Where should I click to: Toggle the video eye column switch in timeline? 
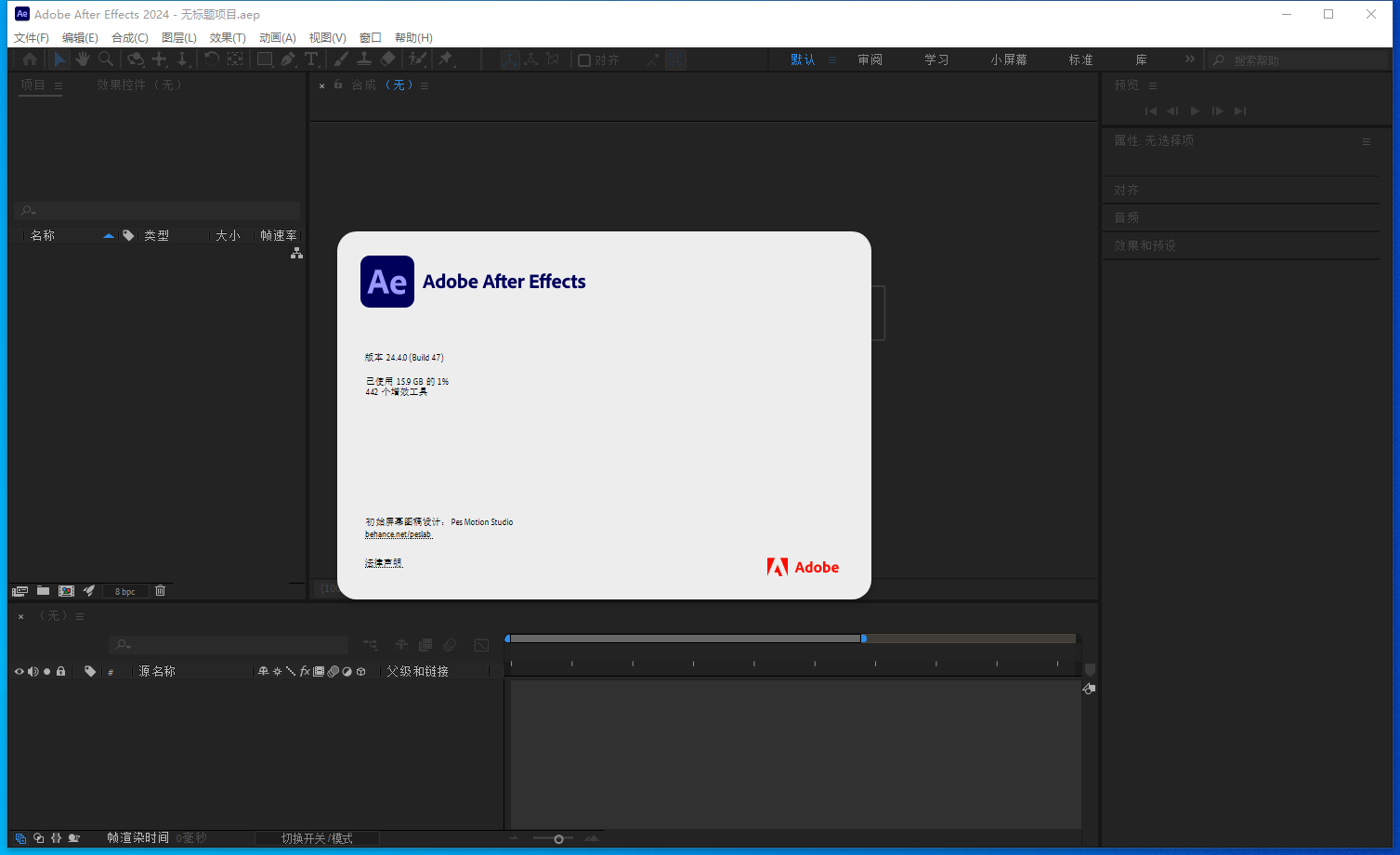(x=19, y=671)
